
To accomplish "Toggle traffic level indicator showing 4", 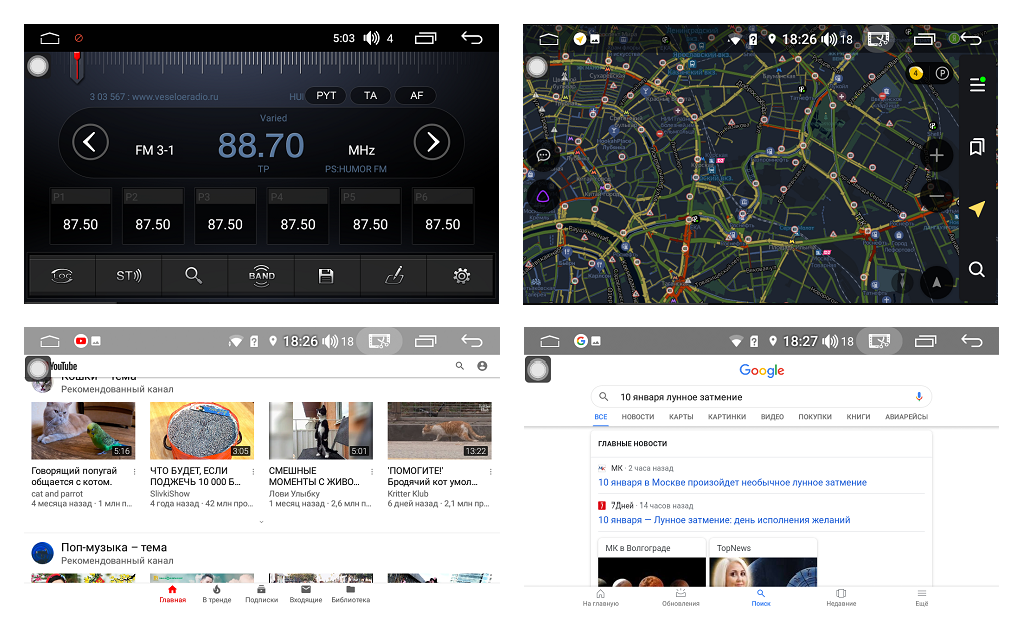I will pyautogui.click(x=916, y=73).
